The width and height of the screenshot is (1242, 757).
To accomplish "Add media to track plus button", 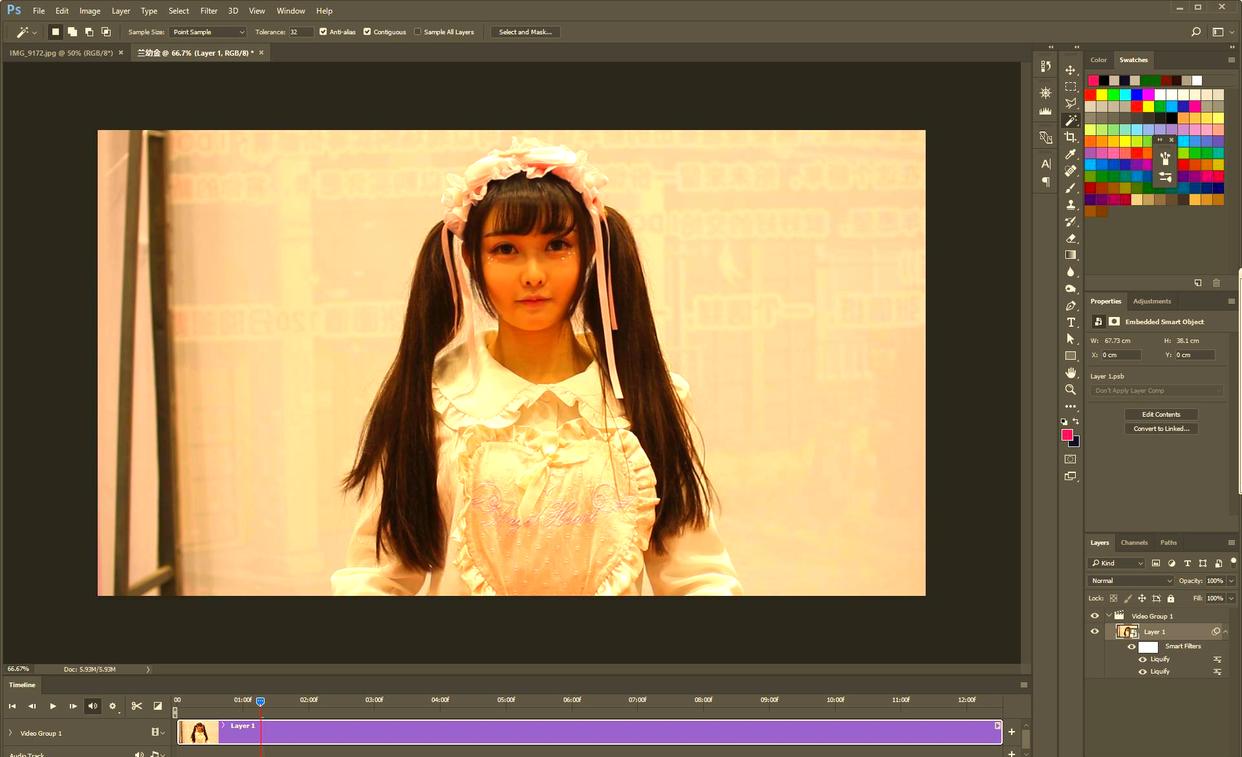I will pos(1011,732).
